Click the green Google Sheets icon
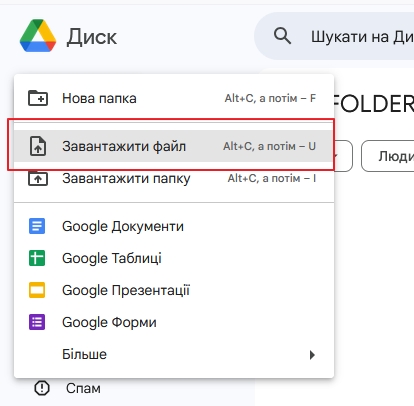This screenshot has width=414, height=406. tap(37, 258)
